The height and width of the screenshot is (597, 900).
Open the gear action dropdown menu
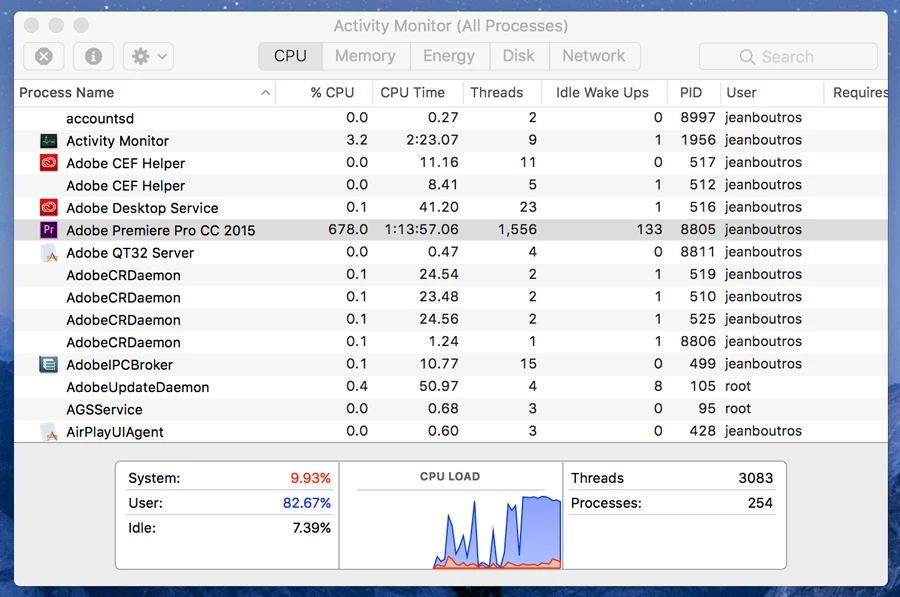(x=148, y=56)
